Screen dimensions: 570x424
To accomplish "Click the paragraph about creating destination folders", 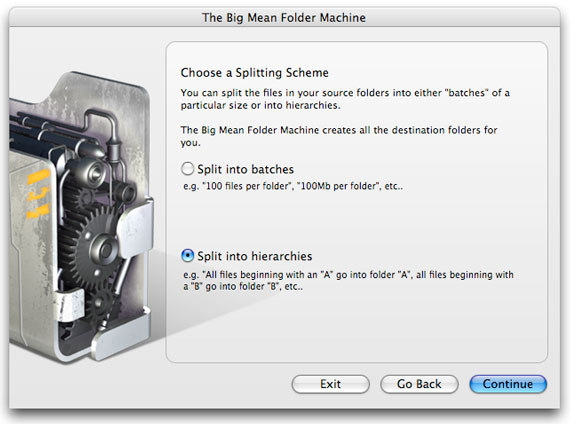I will pos(339,136).
